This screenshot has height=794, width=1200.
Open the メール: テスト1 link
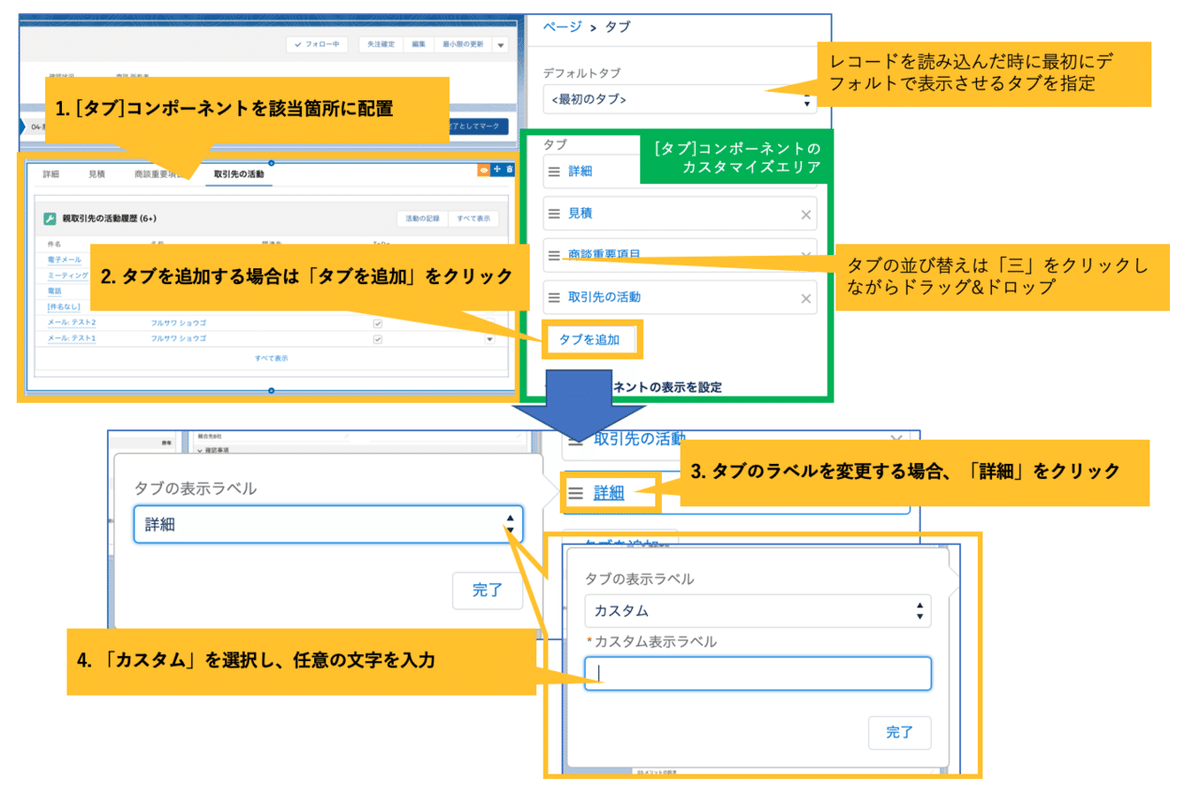coord(72,339)
